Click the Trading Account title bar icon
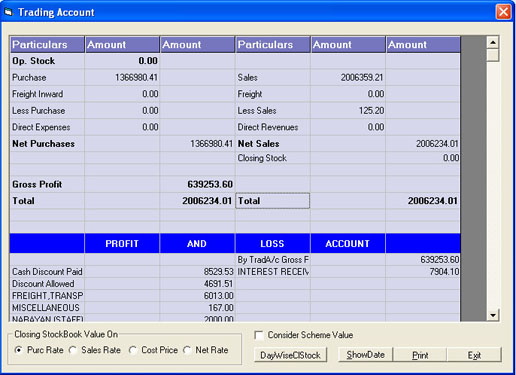Image resolution: width=516 pixels, height=375 pixels. coord(8,12)
